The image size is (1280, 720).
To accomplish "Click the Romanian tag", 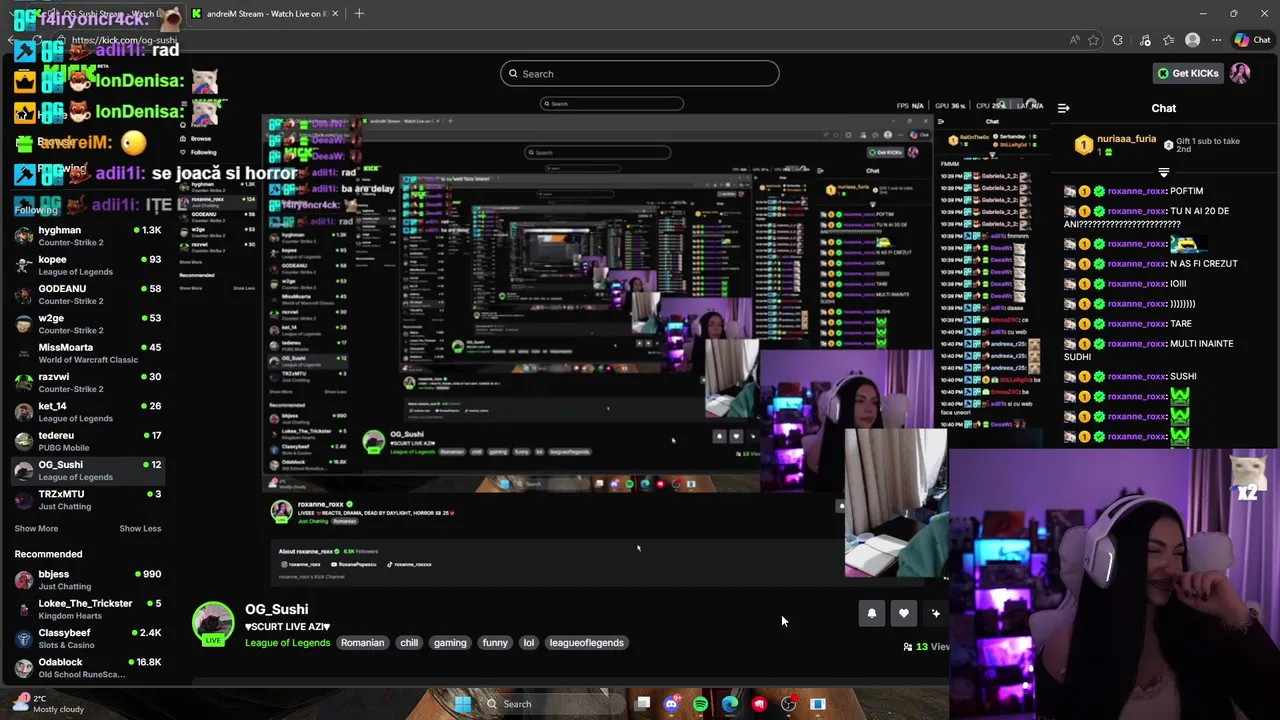I will click(x=362, y=643).
